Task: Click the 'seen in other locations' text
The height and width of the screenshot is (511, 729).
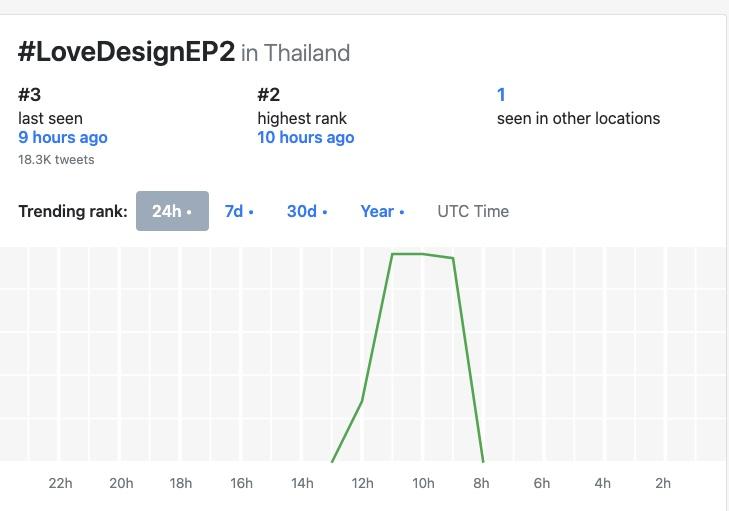Action: 578,118
